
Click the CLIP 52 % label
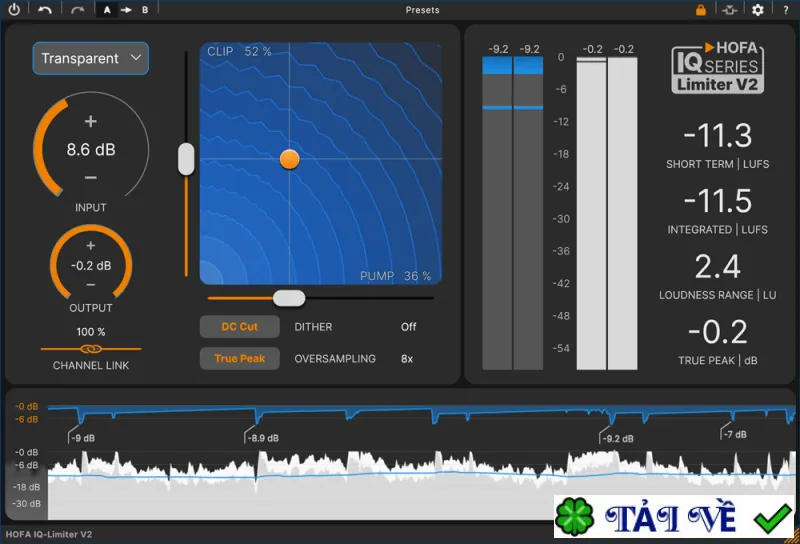pyautogui.click(x=239, y=52)
